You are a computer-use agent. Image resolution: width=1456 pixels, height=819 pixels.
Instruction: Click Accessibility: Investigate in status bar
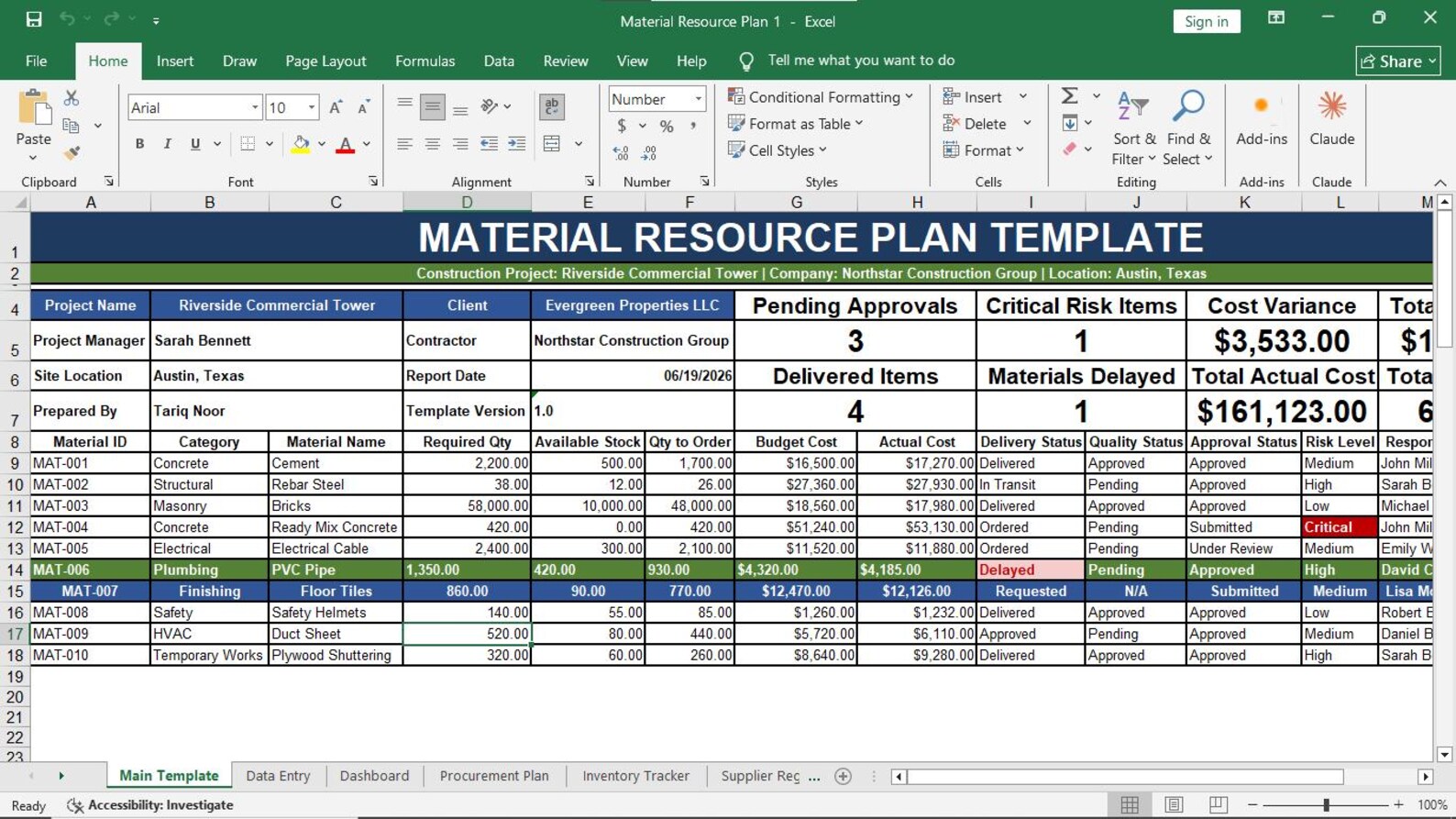[x=150, y=805]
